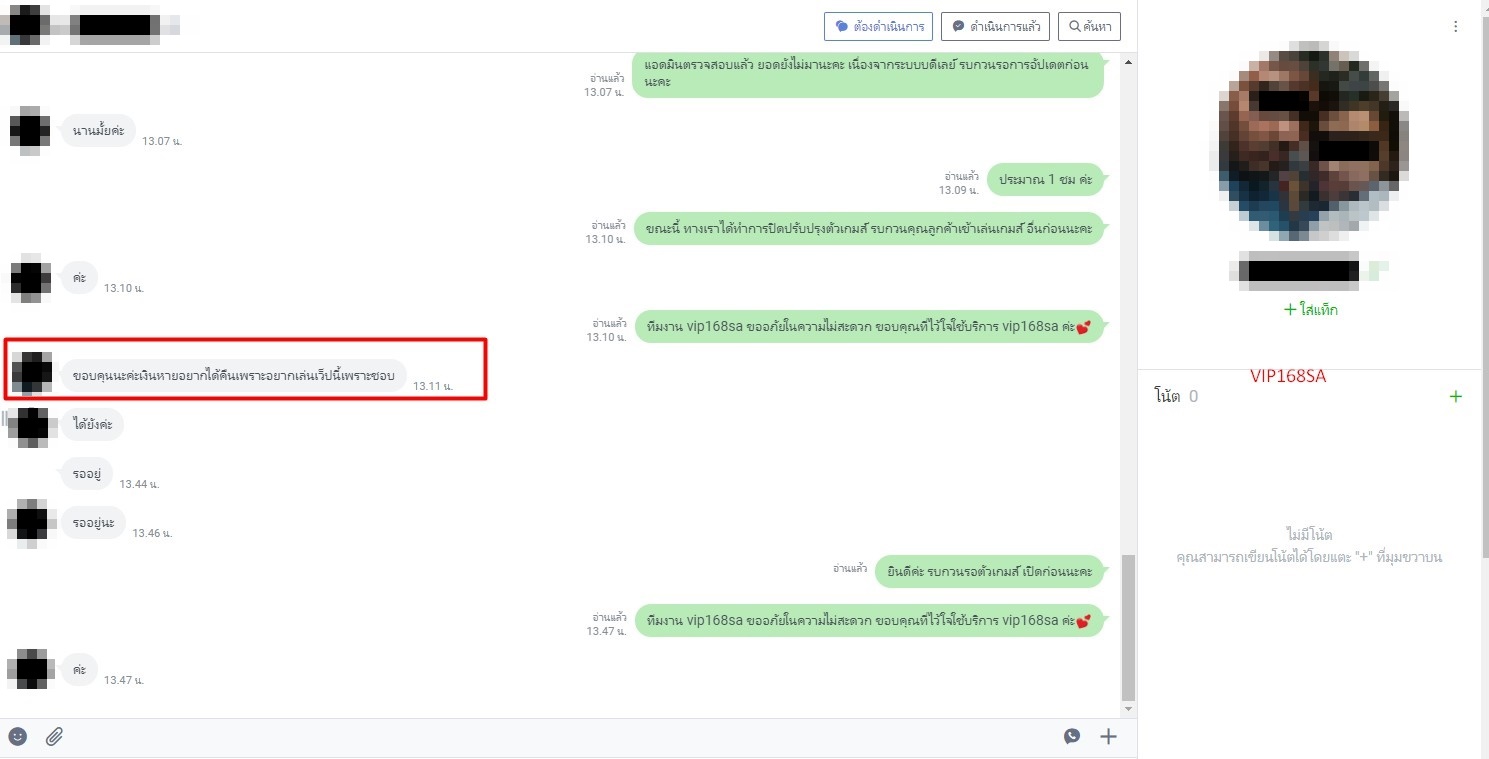
Task: Click the chat scrollbar up arrow
Action: tap(1129, 62)
